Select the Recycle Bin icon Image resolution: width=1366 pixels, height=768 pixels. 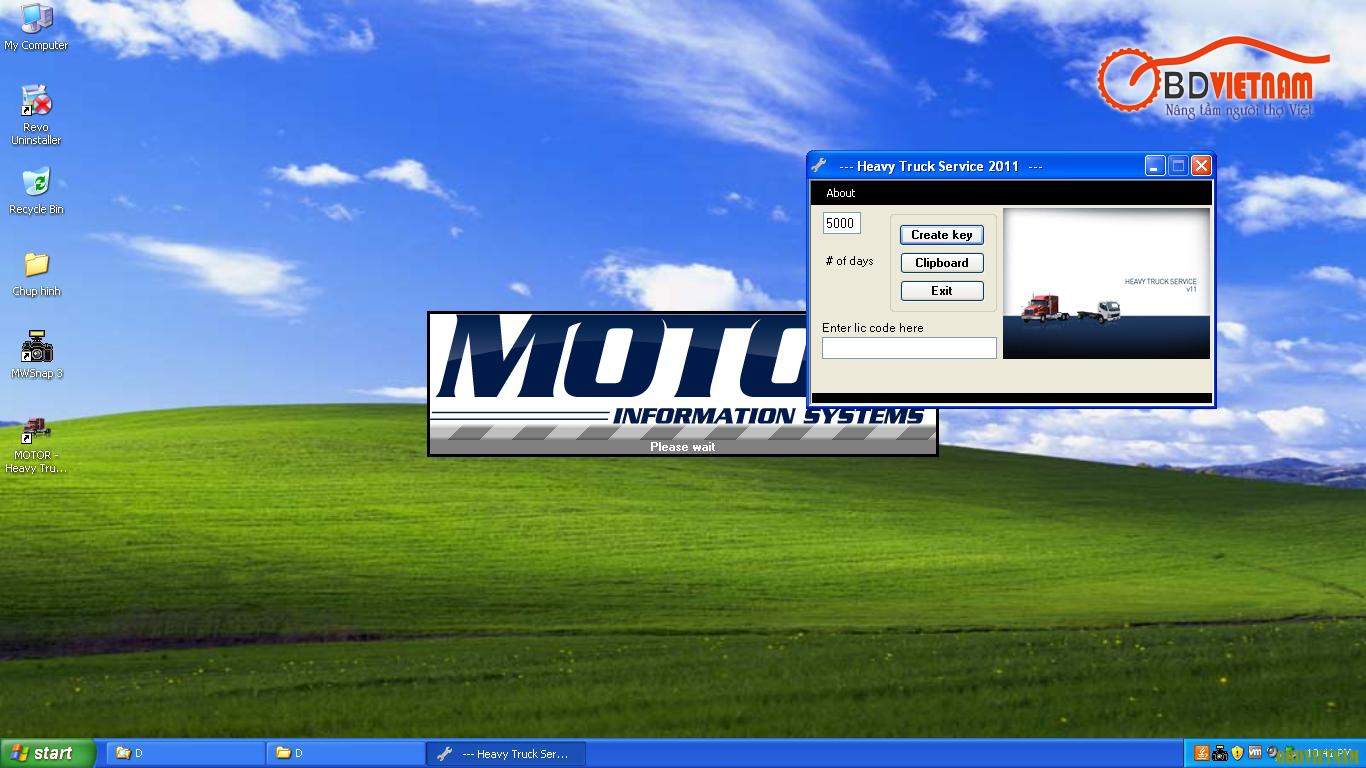point(36,190)
